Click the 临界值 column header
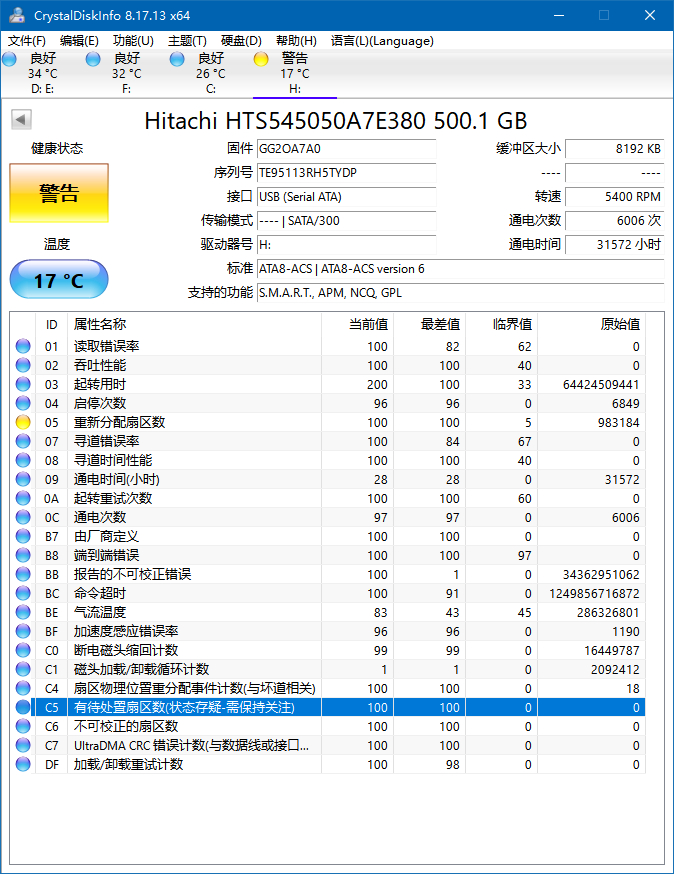 pyautogui.click(x=501, y=324)
